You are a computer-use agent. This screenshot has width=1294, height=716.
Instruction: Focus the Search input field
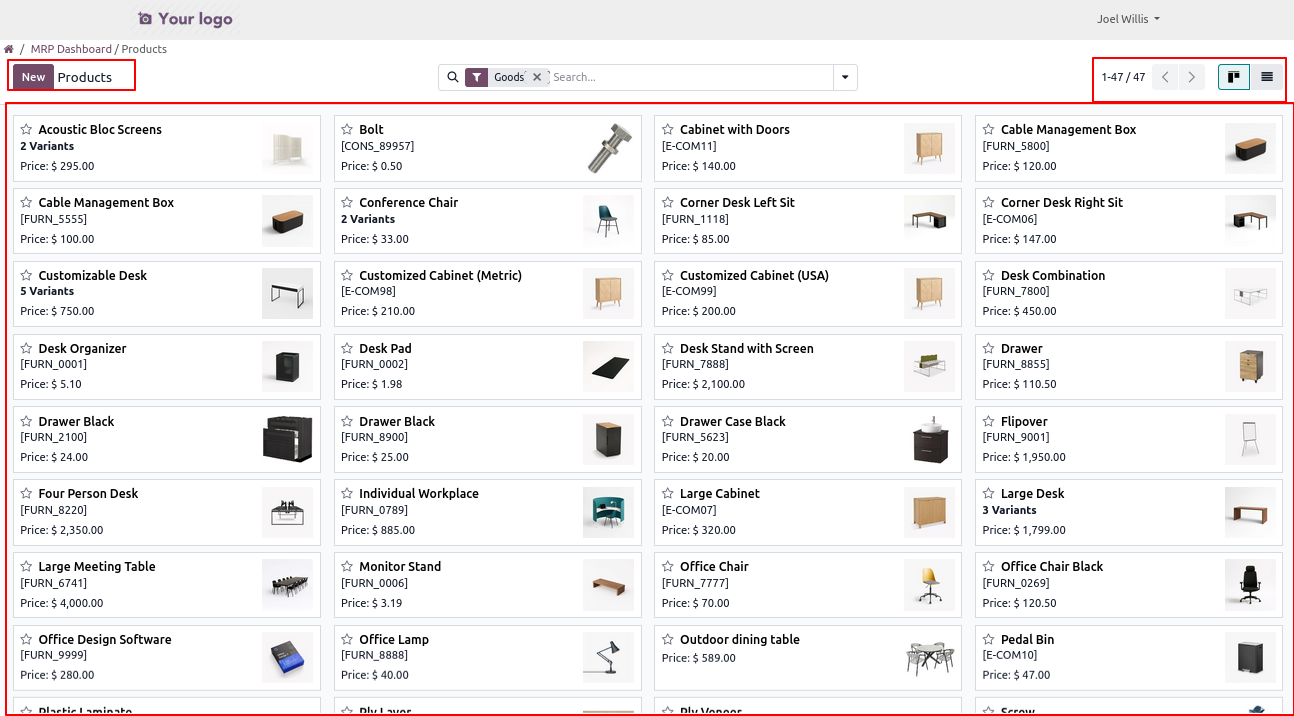click(690, 77)
